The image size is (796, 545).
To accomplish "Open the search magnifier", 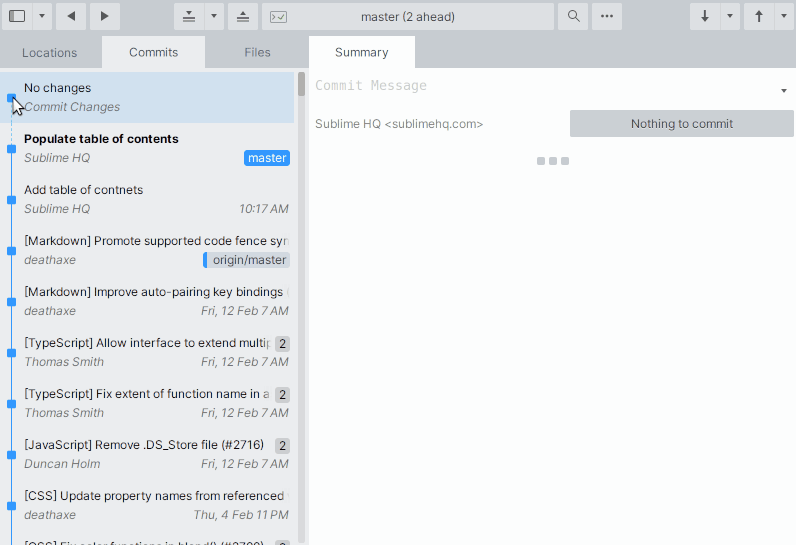I will [573, 16].
